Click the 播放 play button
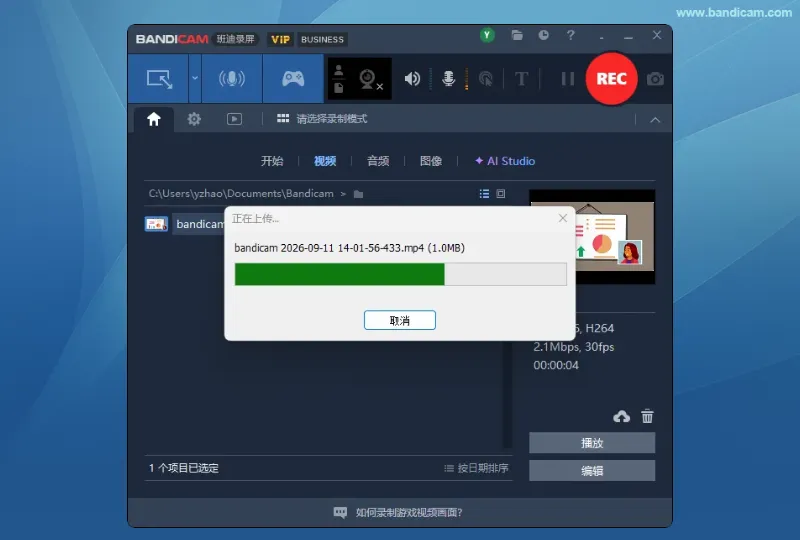The height and width of the screenshot is (540, 800). 592,443
